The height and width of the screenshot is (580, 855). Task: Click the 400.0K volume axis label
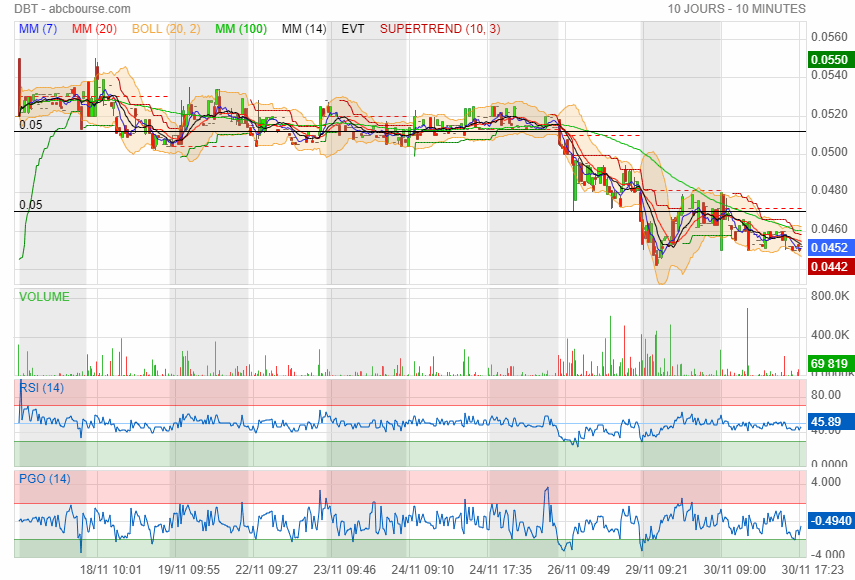pos(830,335)
